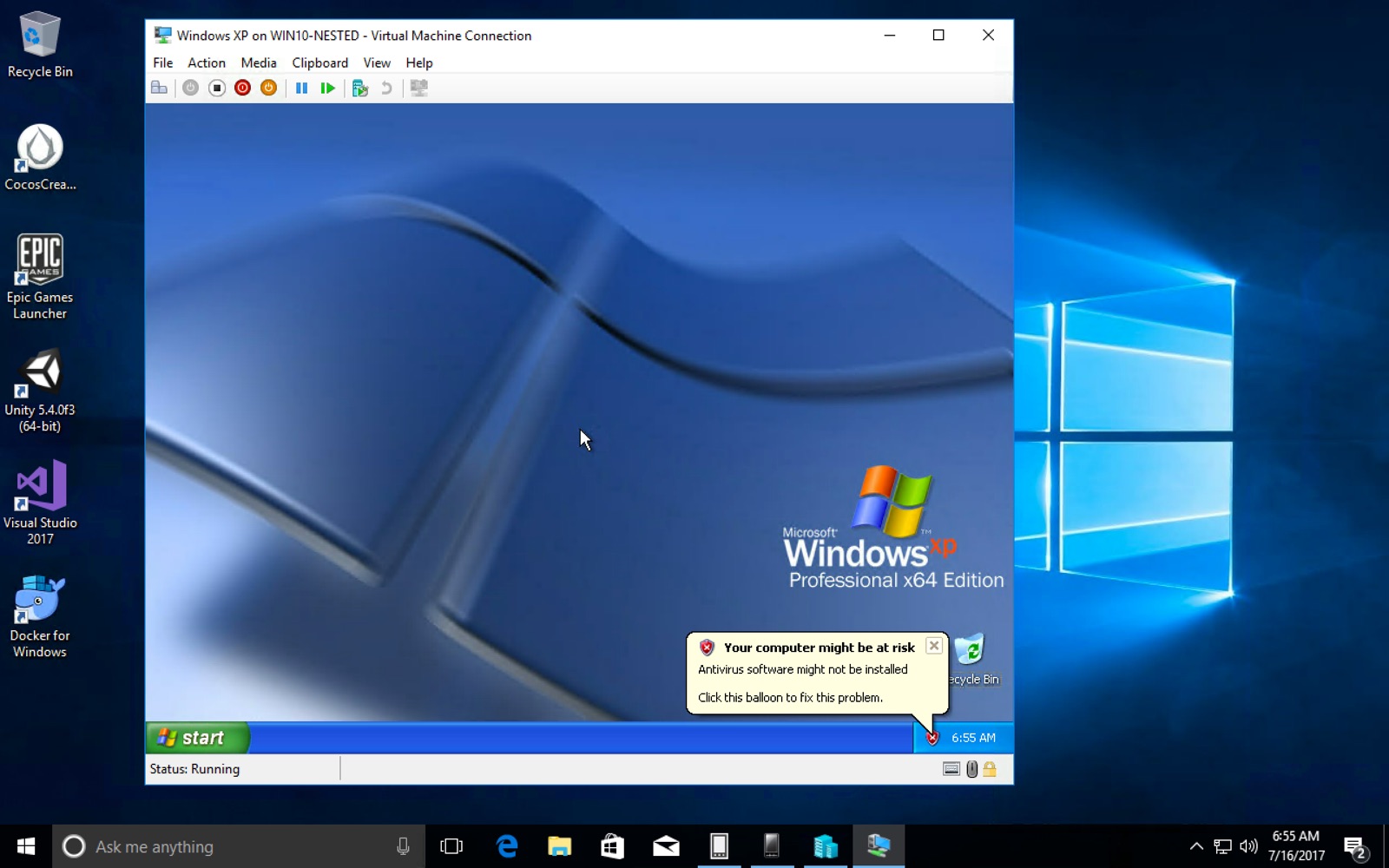The width and height of the screenshot is (1389, 868).
Task: Open the Action Center notifications icon
Action: (1355, 846)
